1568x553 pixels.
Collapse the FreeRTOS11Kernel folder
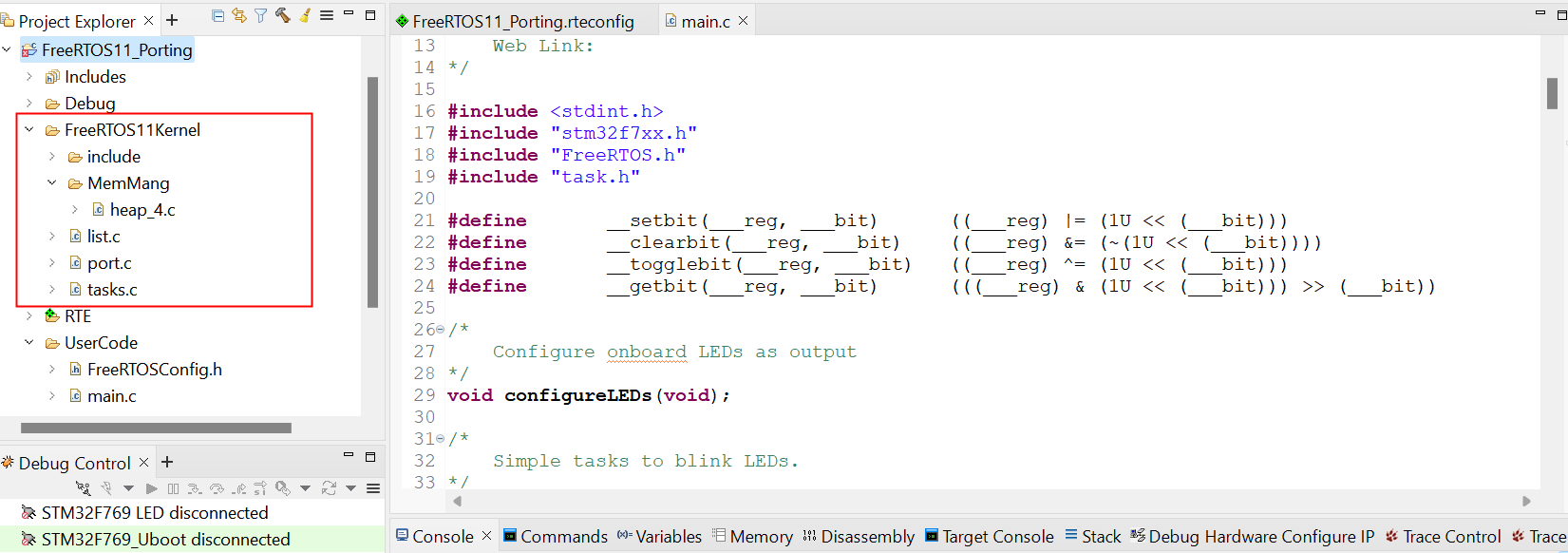(x=29, y=130)
